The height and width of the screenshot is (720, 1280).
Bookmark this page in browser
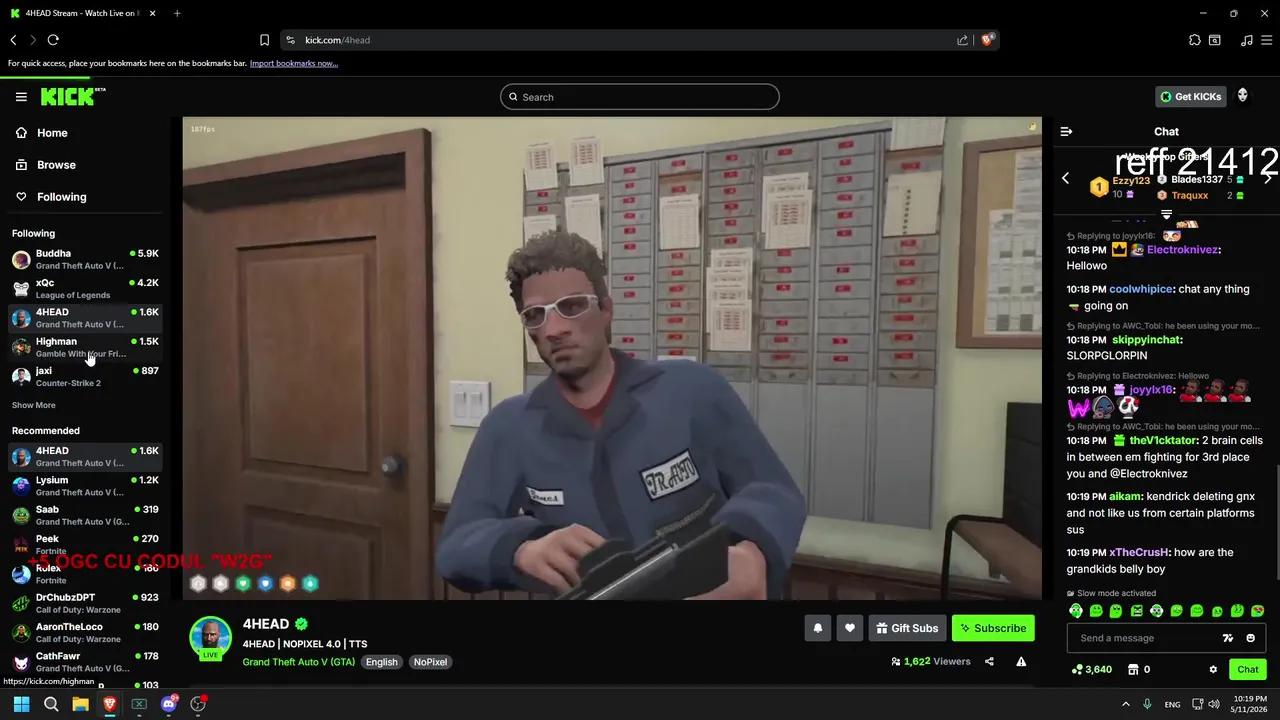pyautogui.click(x=264, y=40)
